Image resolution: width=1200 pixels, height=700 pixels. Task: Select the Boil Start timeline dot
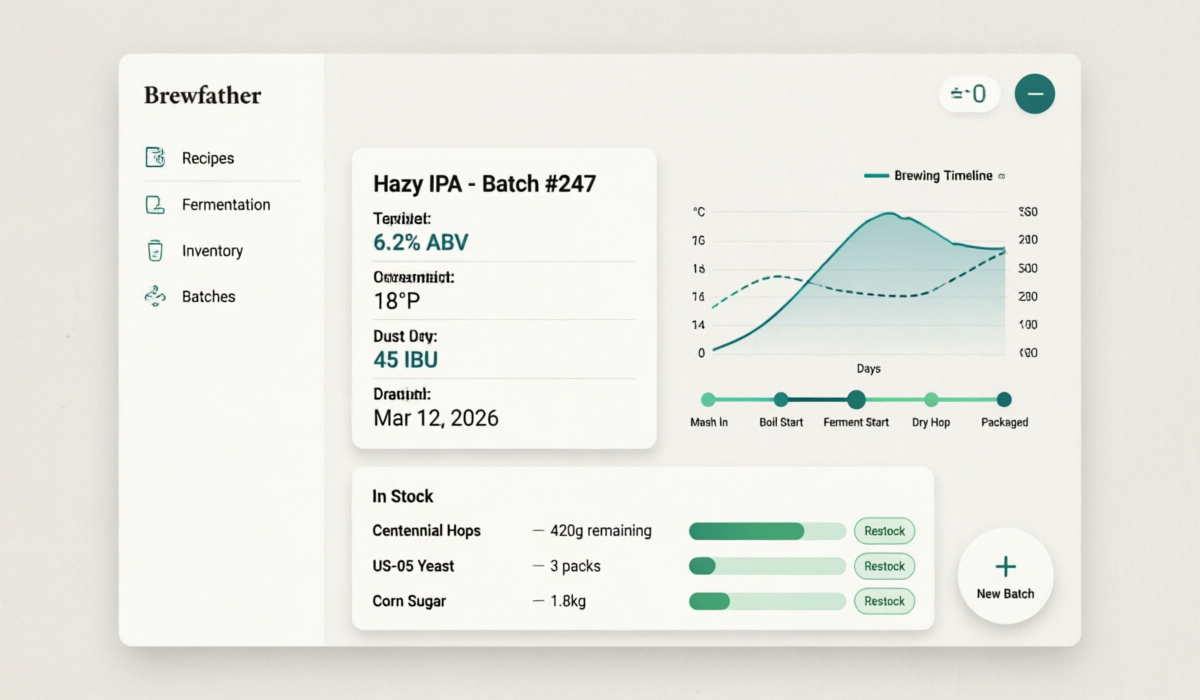781,400
